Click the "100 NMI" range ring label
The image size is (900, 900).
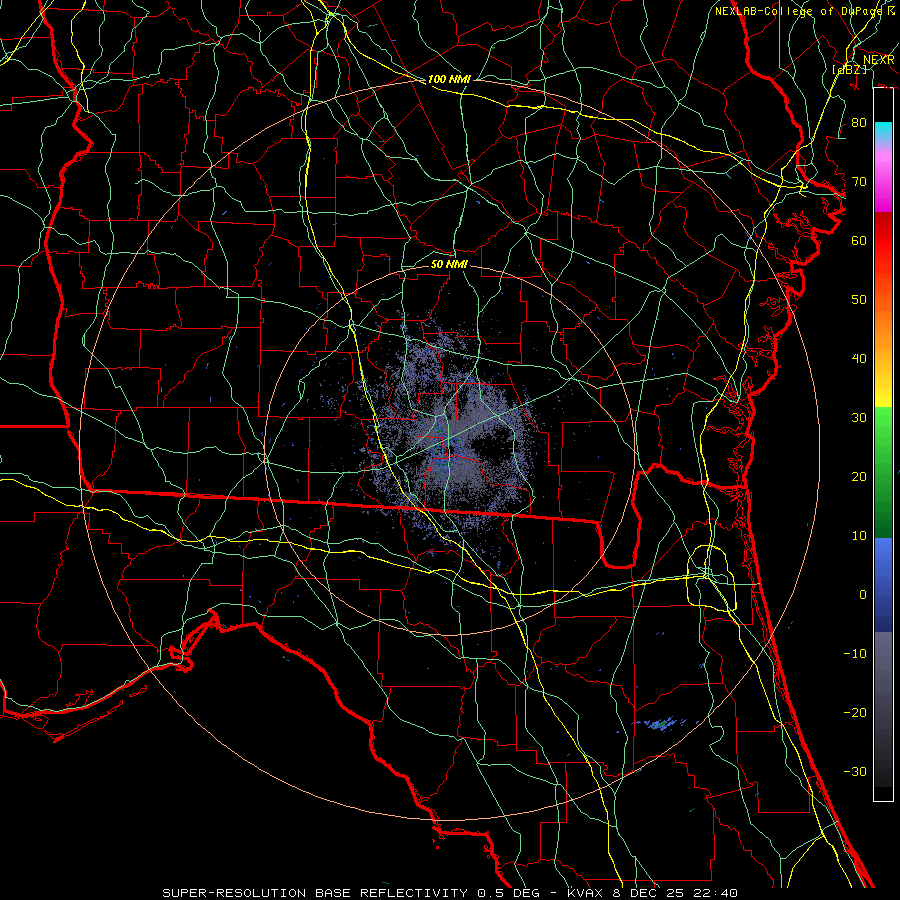[449, 79]
